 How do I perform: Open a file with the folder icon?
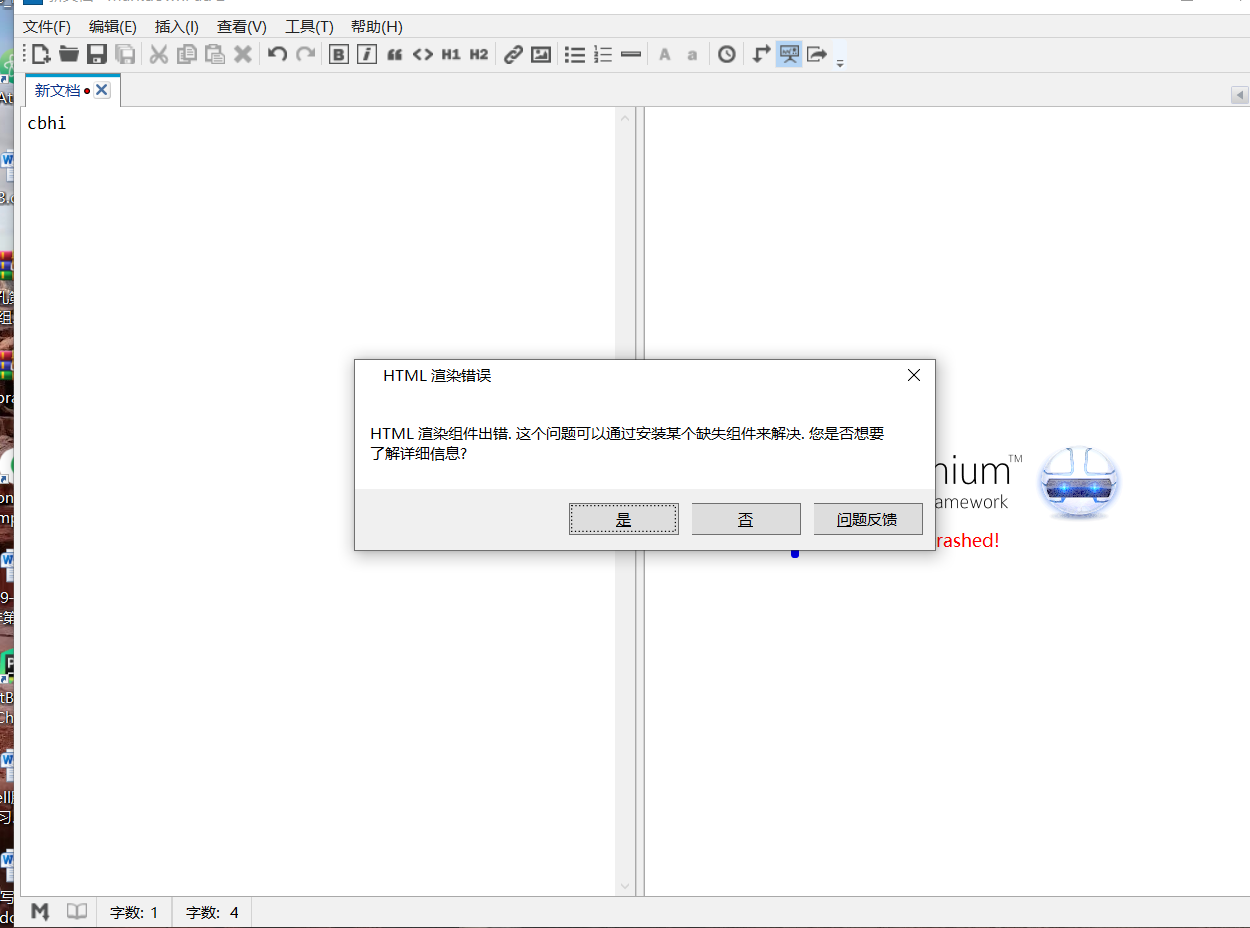click(x=69, y=54)
